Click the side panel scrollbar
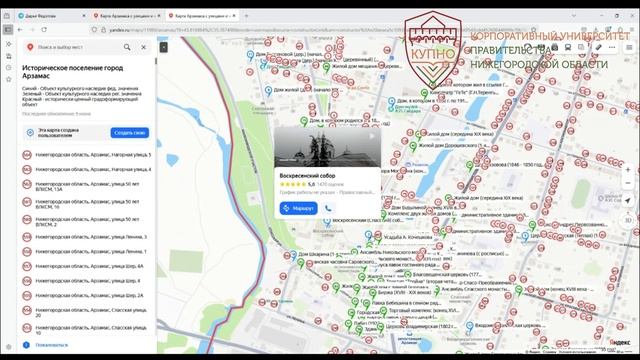The height and width of the screenshot is (360, 640). tap(155, 61)
